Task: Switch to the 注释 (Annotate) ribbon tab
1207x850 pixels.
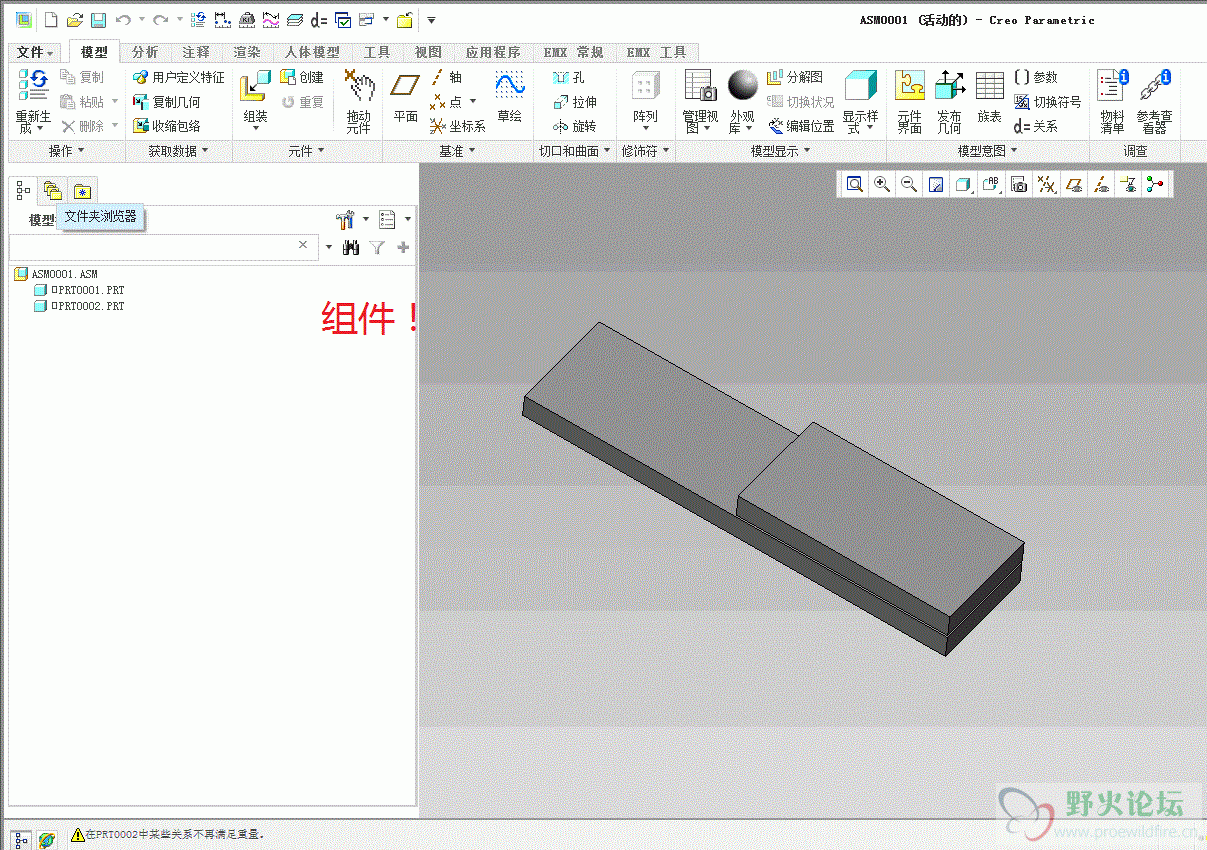Action: [196, 52]
